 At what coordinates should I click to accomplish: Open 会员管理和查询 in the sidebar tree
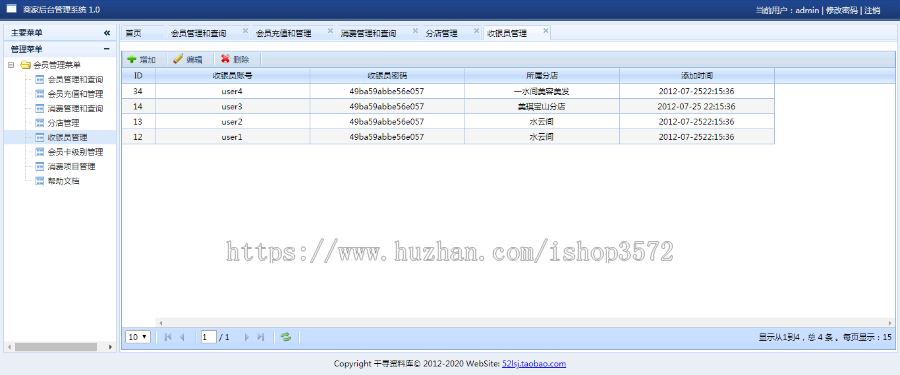point(75,79)
